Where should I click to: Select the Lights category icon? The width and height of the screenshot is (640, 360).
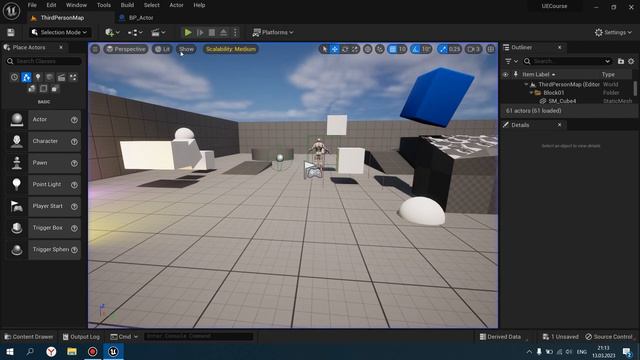(38, 77)
